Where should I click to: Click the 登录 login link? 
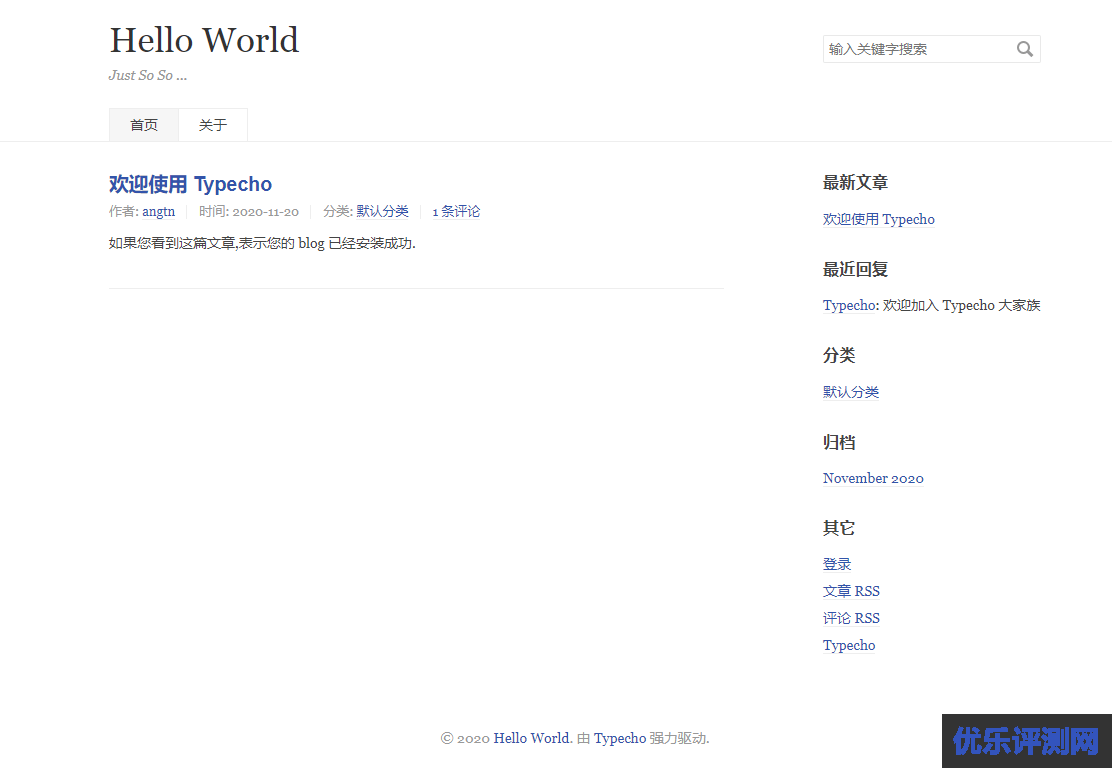click(x=836, y=564)
